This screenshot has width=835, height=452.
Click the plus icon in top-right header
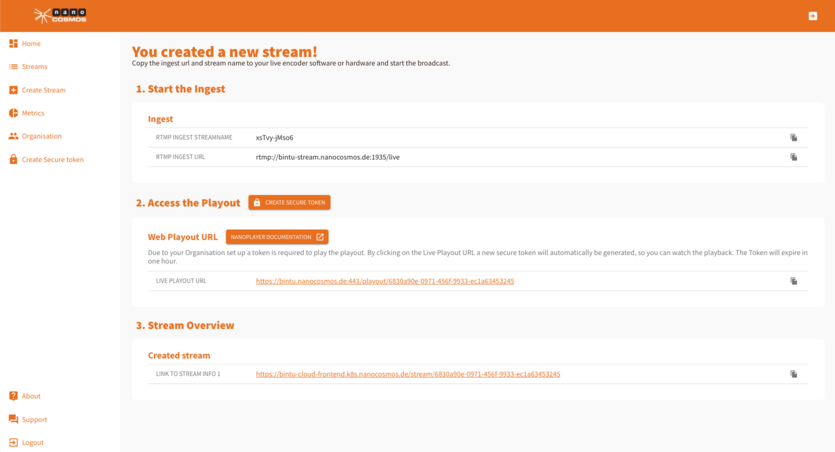[813, 16]
